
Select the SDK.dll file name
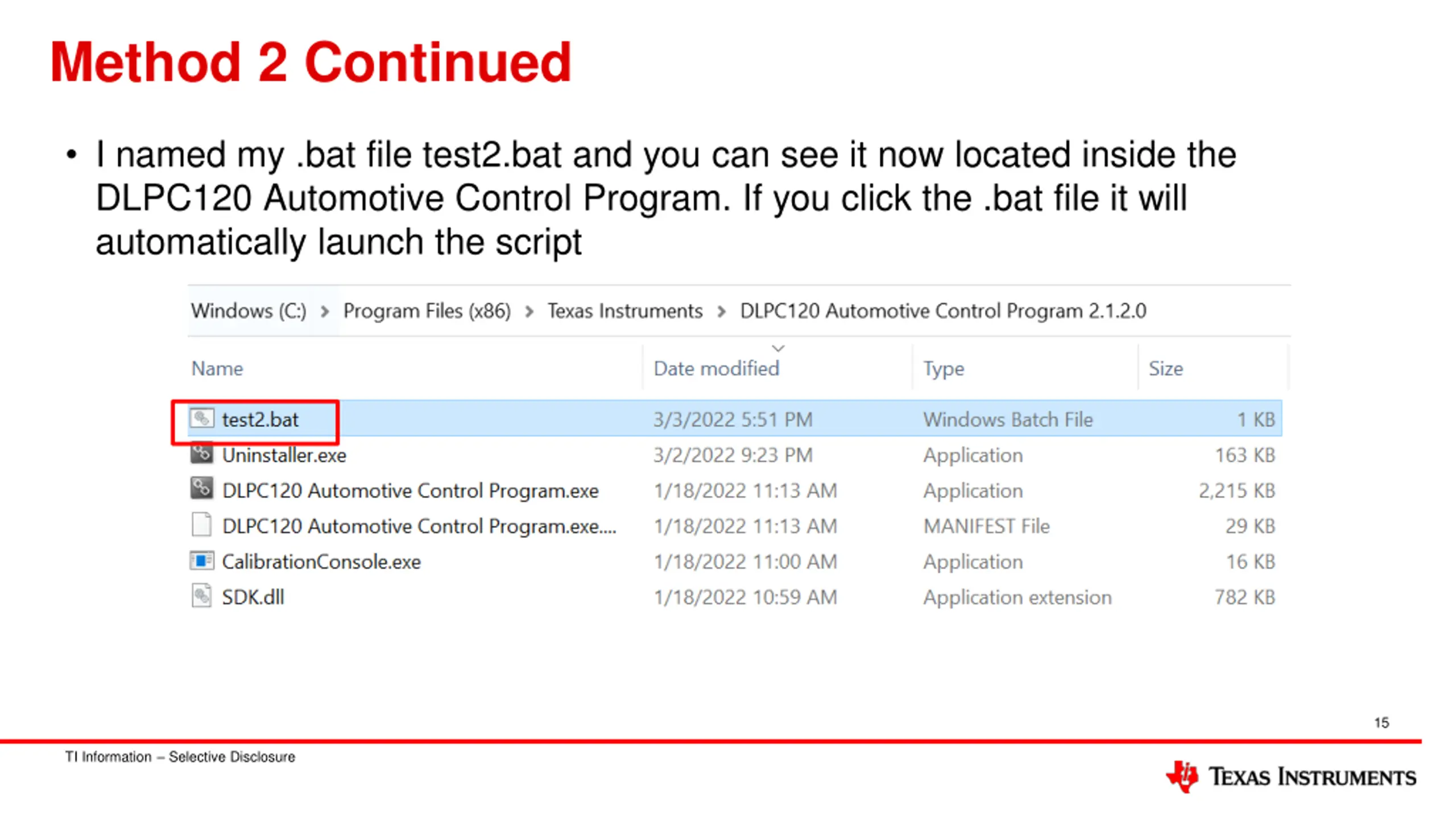click(x=253, y=597)
